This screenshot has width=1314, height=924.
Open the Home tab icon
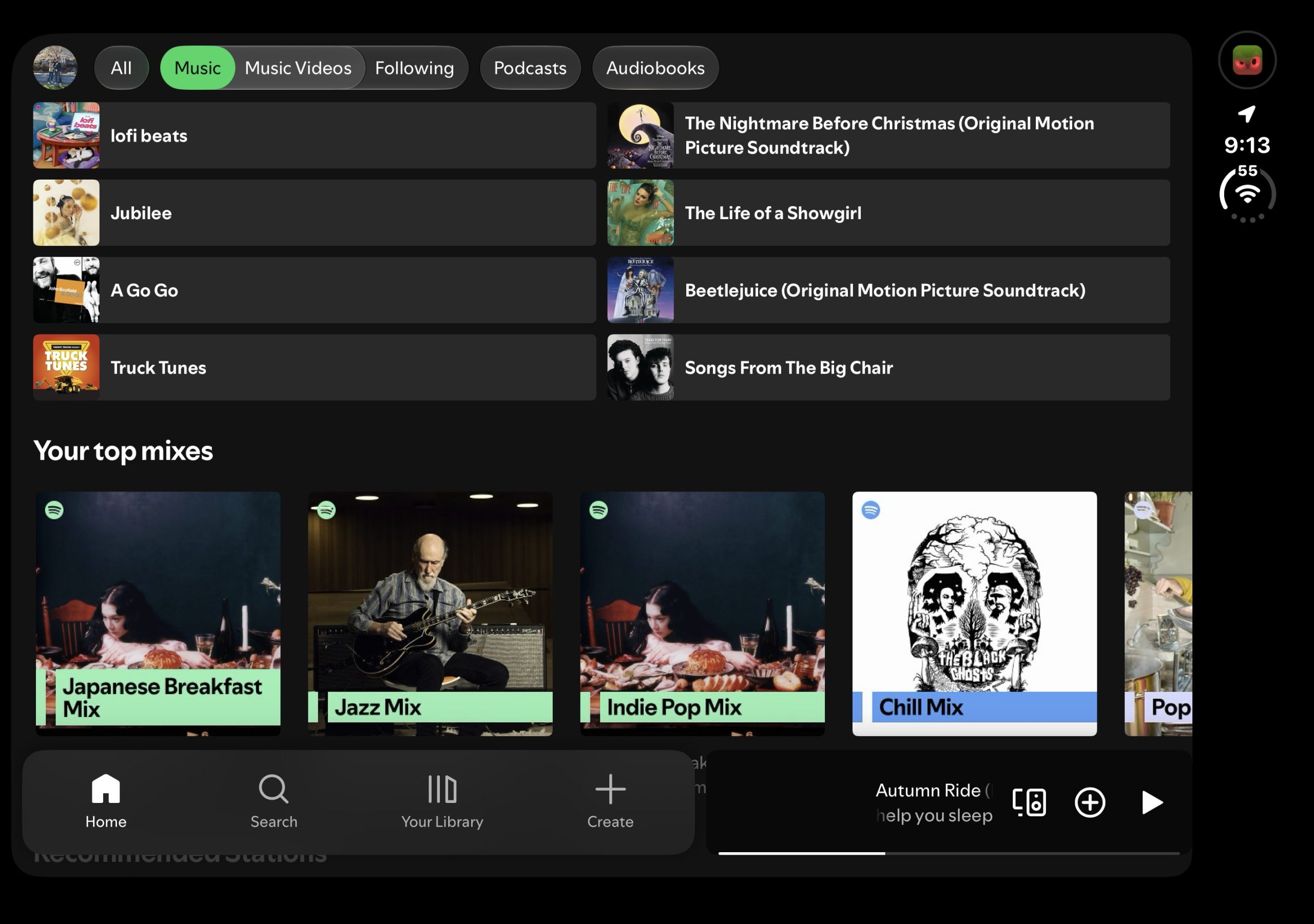tap(106, 788)
